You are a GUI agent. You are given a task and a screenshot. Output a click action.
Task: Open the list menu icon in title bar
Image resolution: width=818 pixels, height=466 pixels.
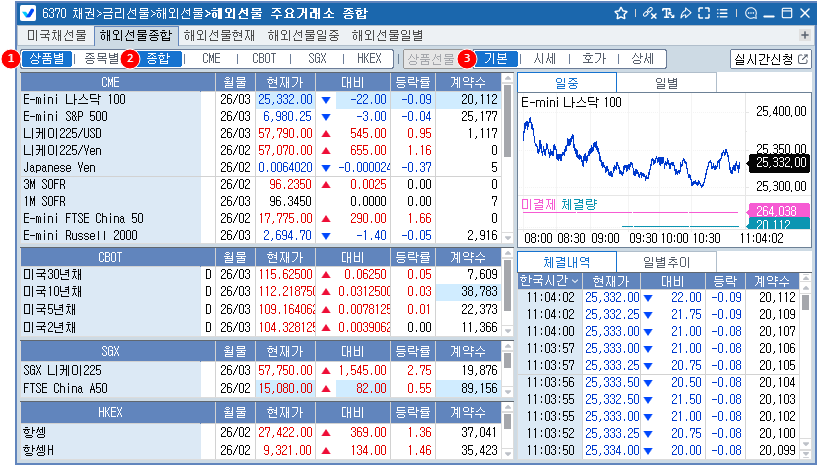(722, 14)
